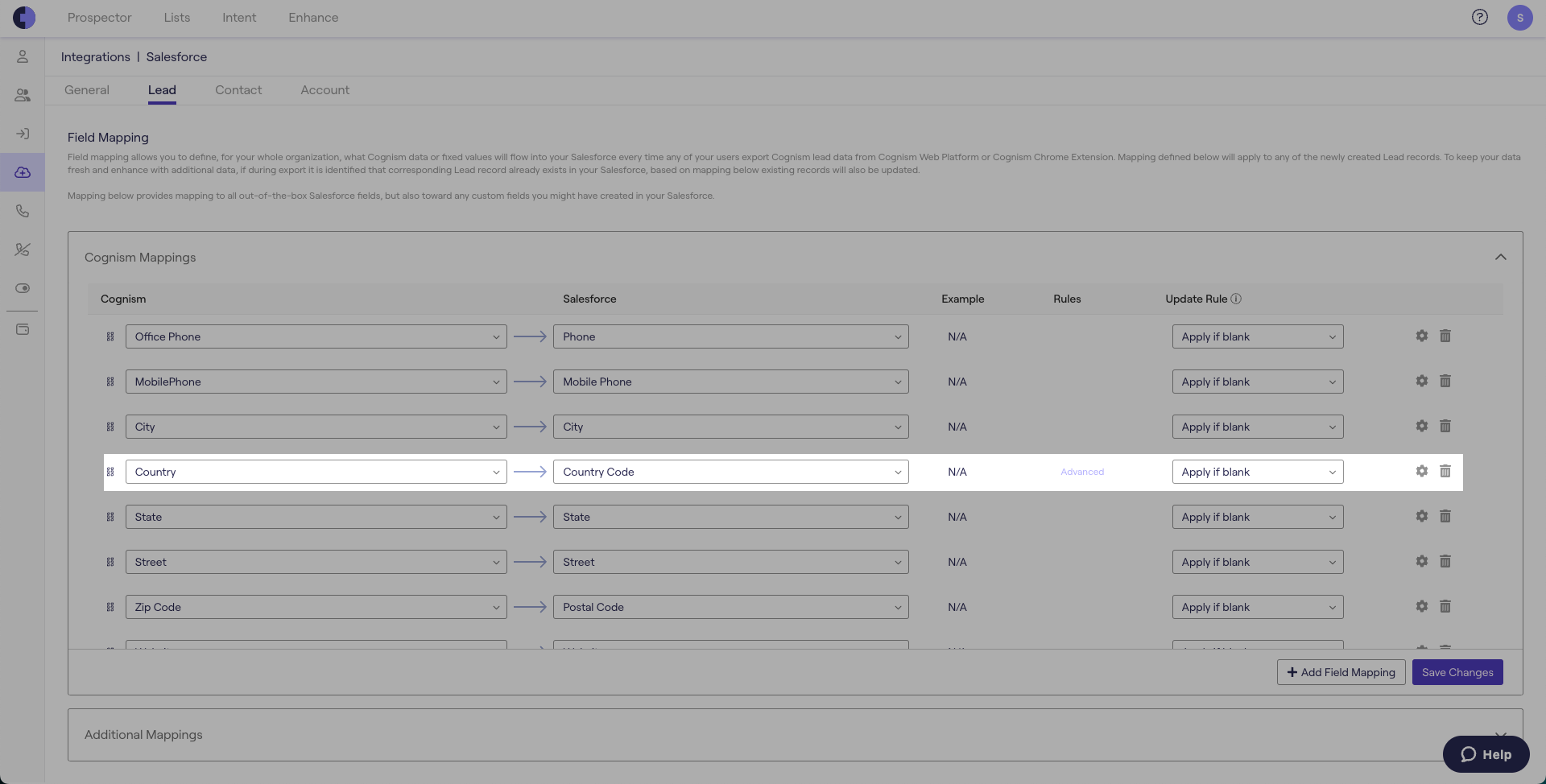This screenshot has width=1546, height=784.
Task: Open Salesforce State field dropdown
Action: coord(731,517)
